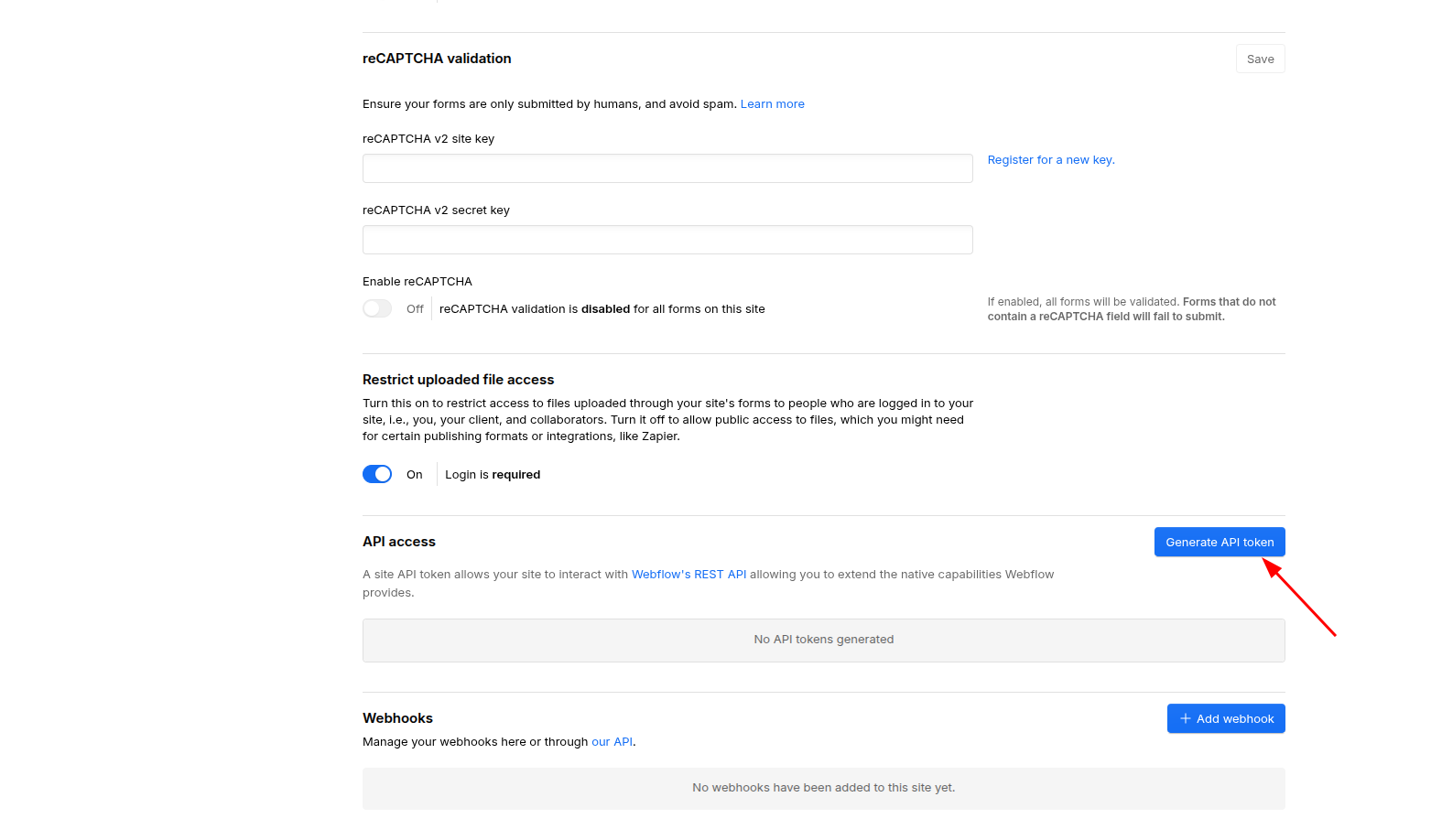Click the No webhooks have been added message

click(x=823, y=788)
